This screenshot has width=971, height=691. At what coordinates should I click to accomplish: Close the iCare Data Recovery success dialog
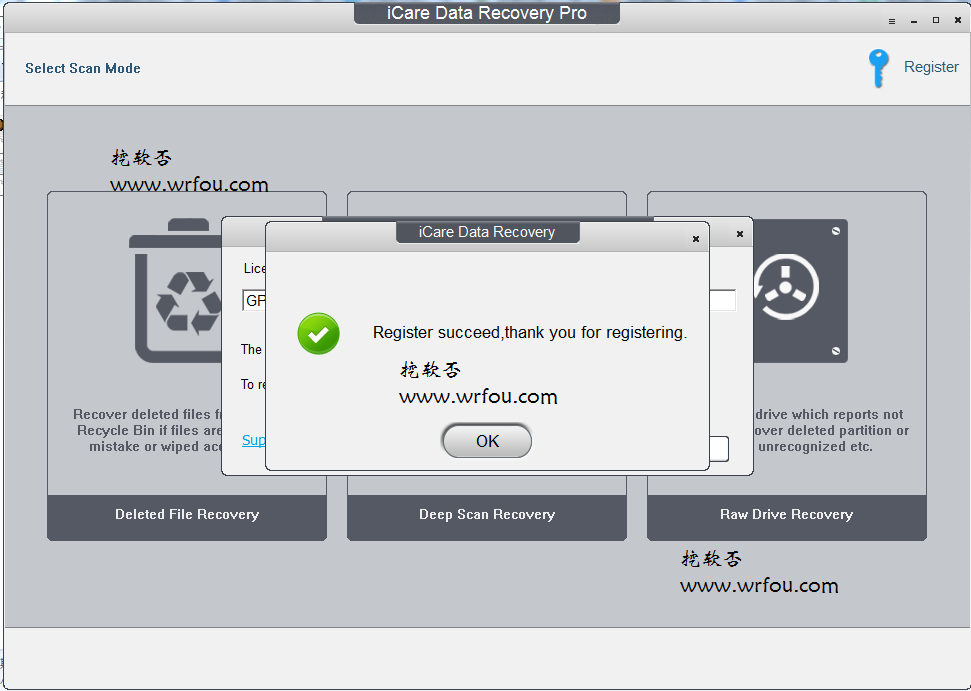(695, 239)
